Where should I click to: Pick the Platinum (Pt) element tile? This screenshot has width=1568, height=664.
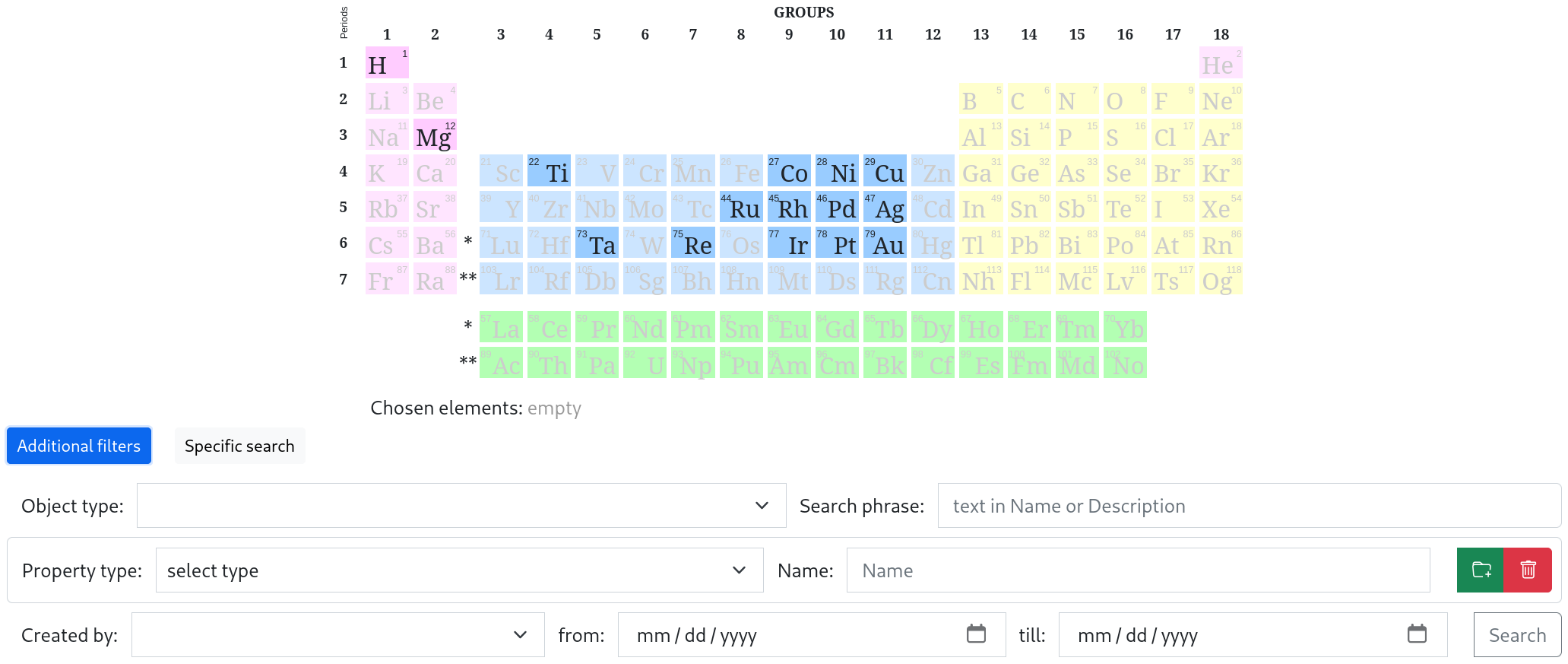[837, 243]
